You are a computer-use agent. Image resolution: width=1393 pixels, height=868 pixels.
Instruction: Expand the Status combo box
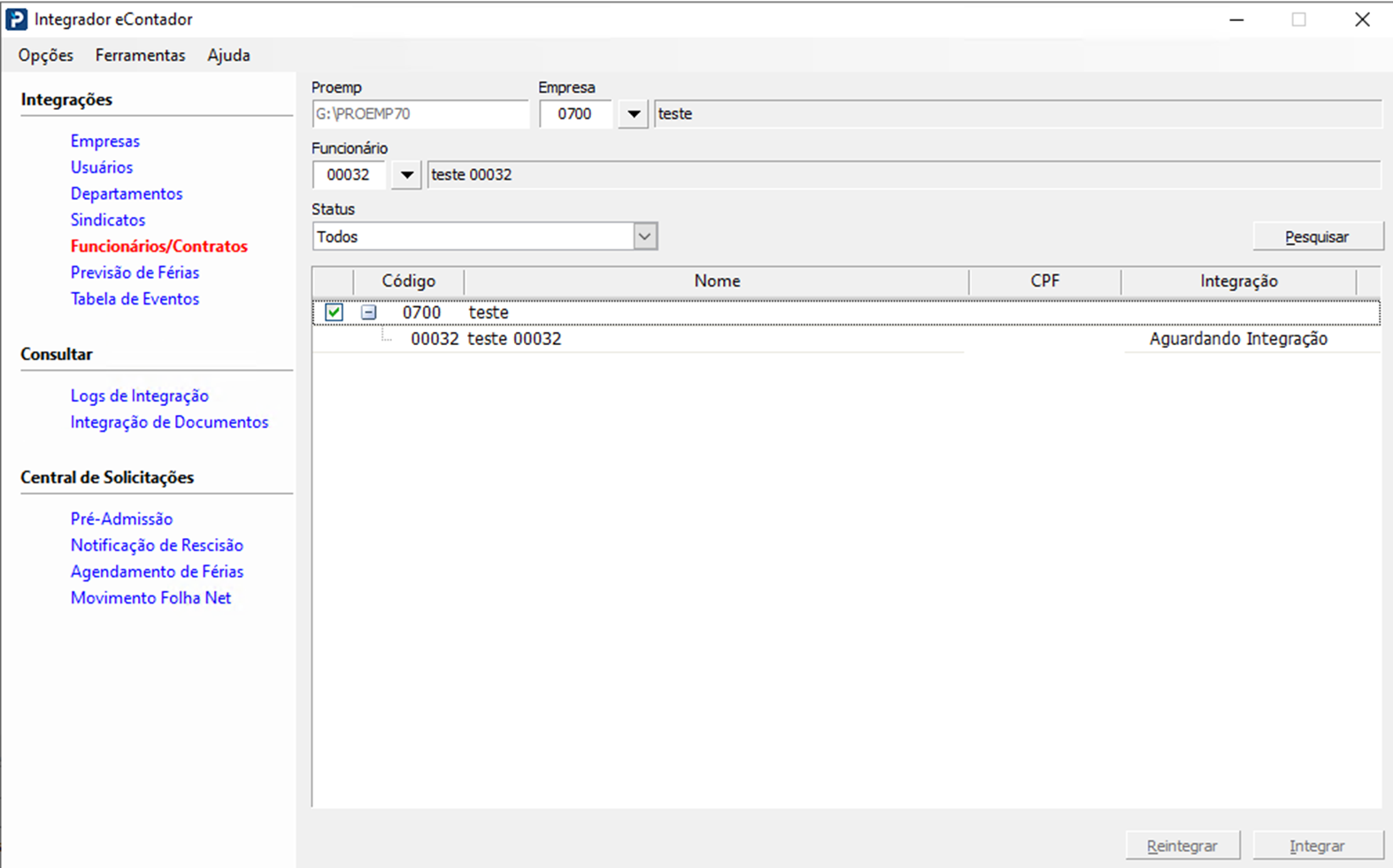tap(645, 237)
